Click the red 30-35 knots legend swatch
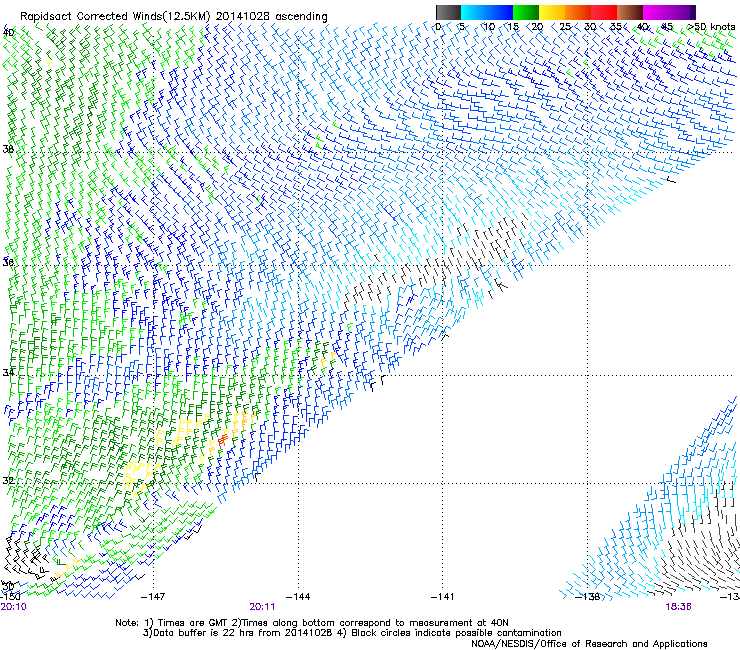Image resolution: width=740 pixels, height=650 pixels. pos(604,12)
